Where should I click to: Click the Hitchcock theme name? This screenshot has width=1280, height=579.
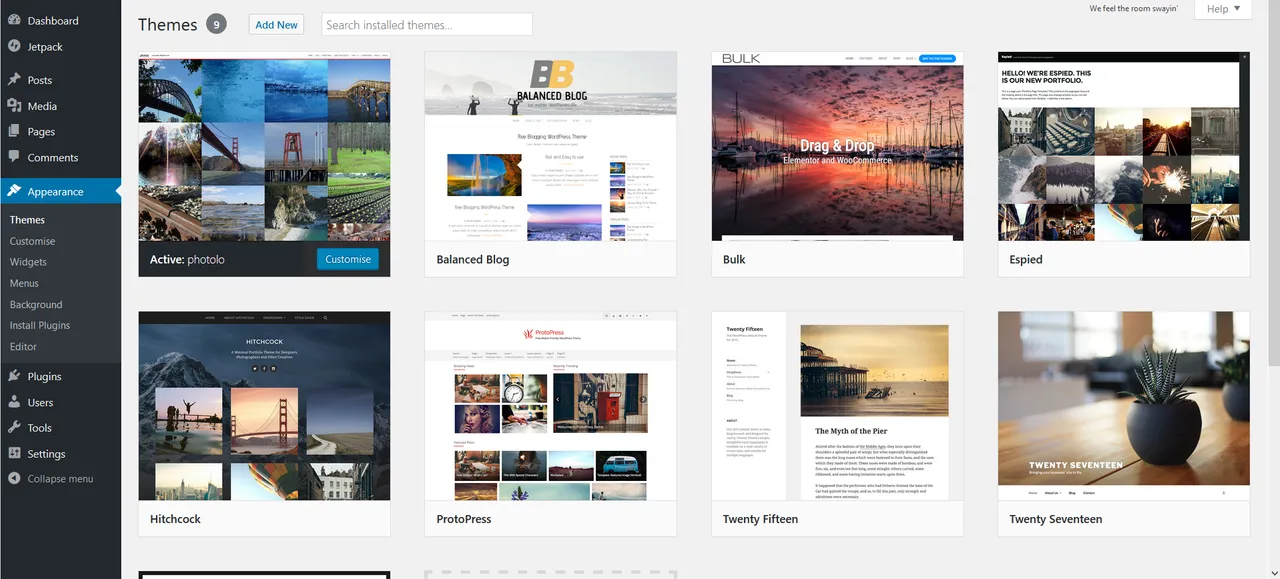175,519
